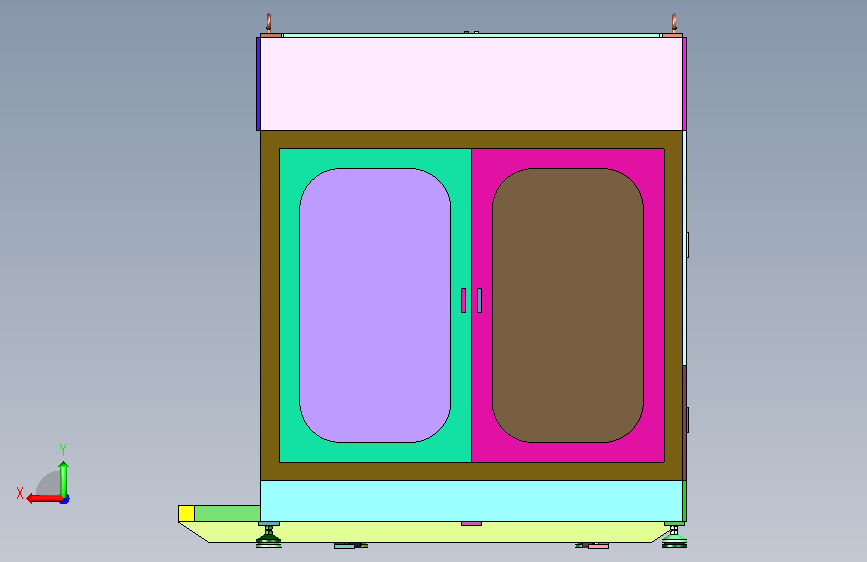Screen dimensions: 867x562
Task: Click the "Y" axis label
Action: 63,450
